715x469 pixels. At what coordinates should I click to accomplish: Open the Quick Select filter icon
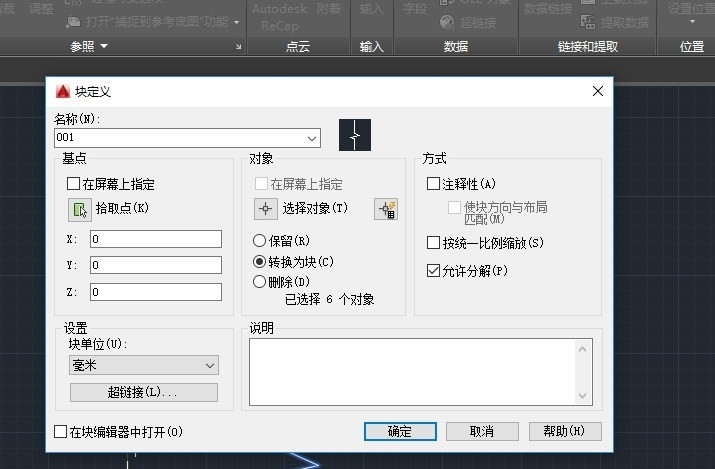(386, 209)
